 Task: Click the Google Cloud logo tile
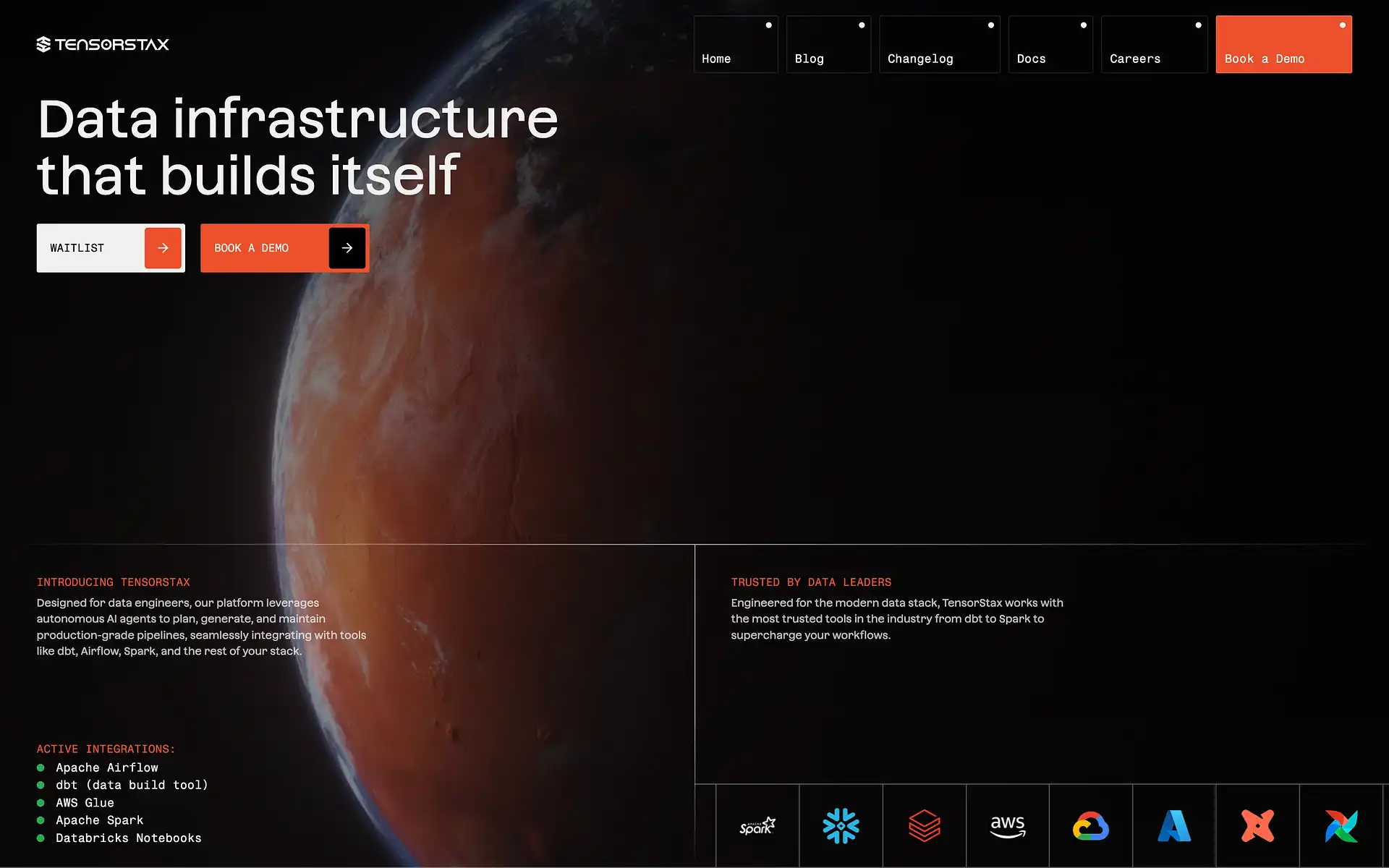pyautogui.click(x=1090, y=825)
